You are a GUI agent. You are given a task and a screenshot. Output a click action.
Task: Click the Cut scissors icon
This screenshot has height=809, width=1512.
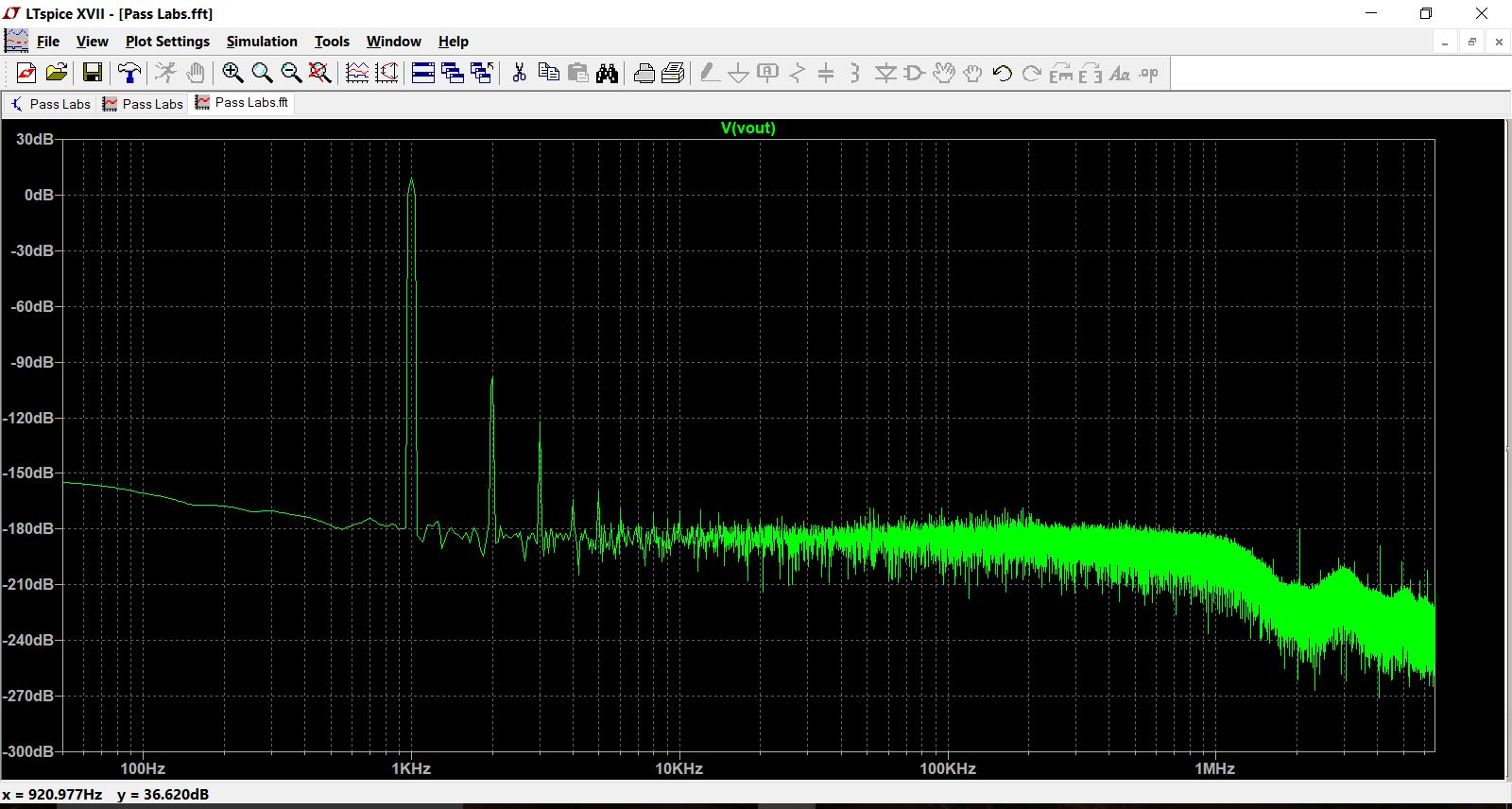coord(519,73)
